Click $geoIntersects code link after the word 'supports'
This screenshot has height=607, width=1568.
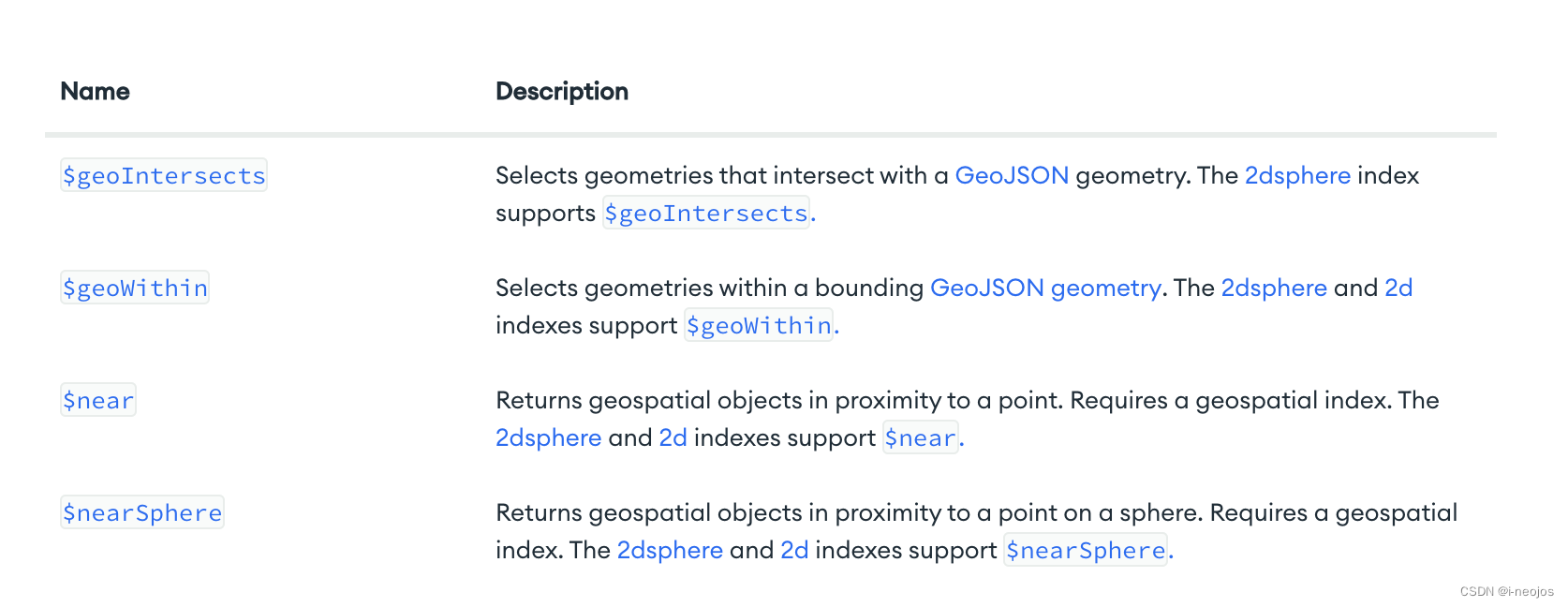(x=706, y=213)
